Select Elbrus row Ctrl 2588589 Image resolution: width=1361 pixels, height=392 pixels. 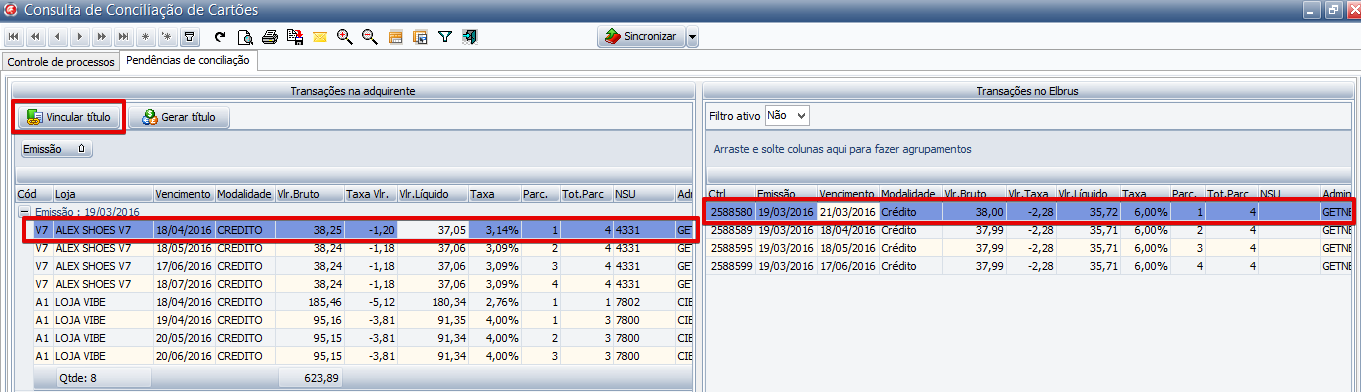[1029, 230]
